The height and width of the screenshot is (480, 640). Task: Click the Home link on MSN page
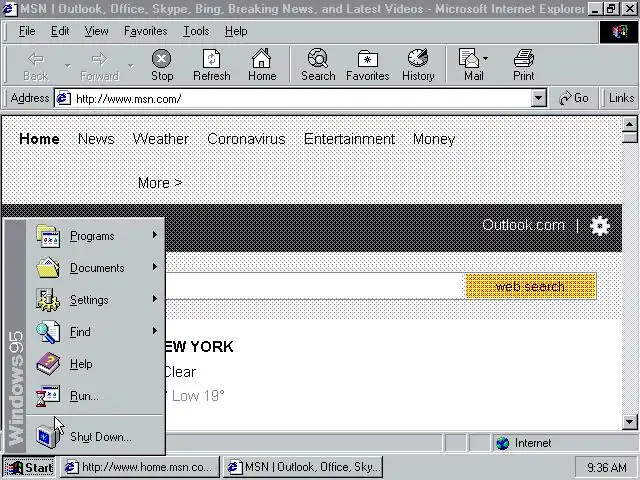click(x=39, y=139)
